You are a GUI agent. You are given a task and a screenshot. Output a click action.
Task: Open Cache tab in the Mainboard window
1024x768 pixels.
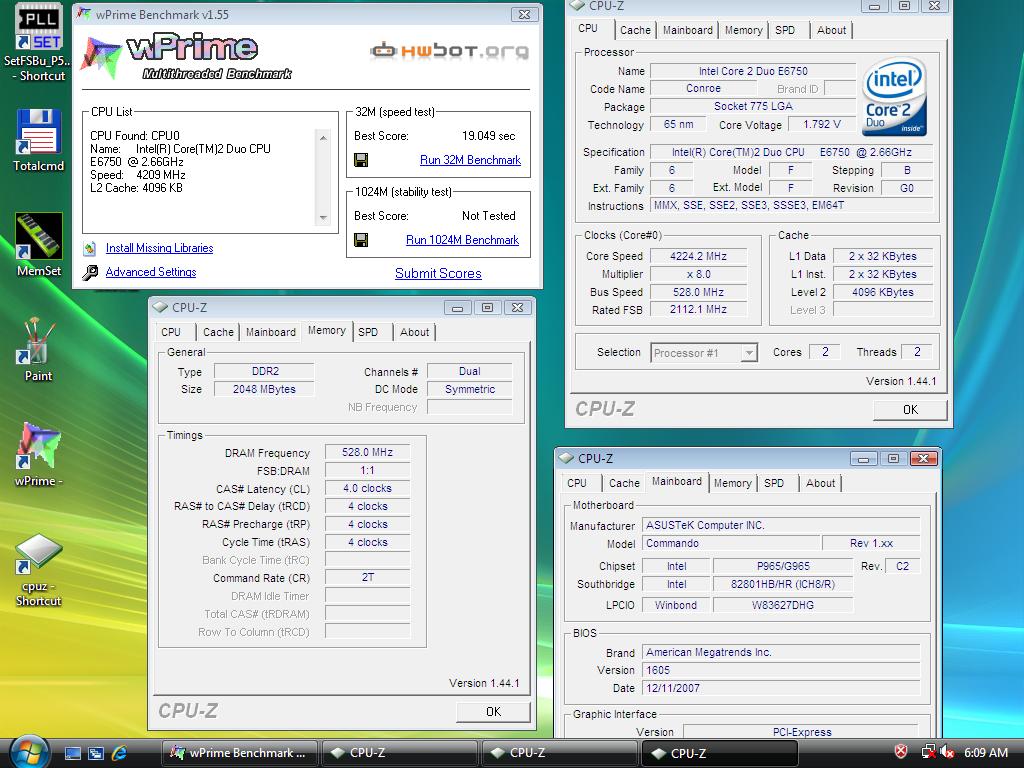pyautogui.click(x=624, y=483)
